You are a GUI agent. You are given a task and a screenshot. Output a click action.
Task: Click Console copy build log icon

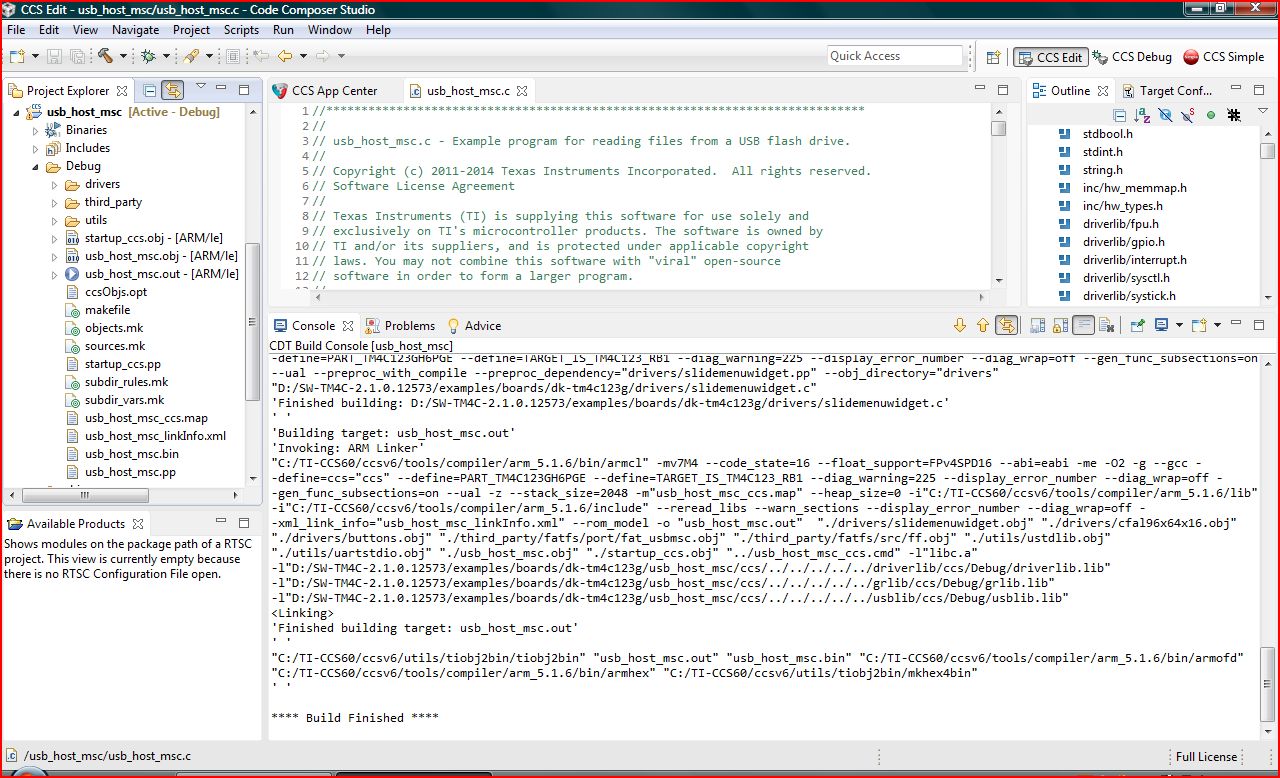pos(1038,325)
